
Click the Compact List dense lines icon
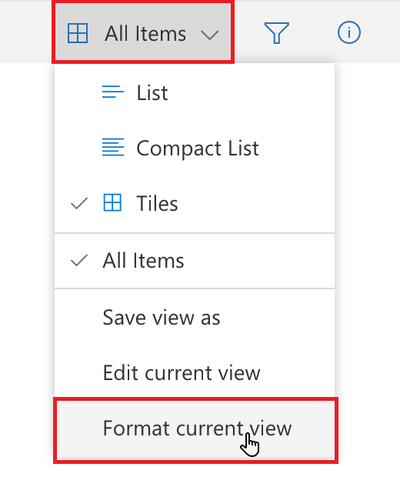[113, 147]
